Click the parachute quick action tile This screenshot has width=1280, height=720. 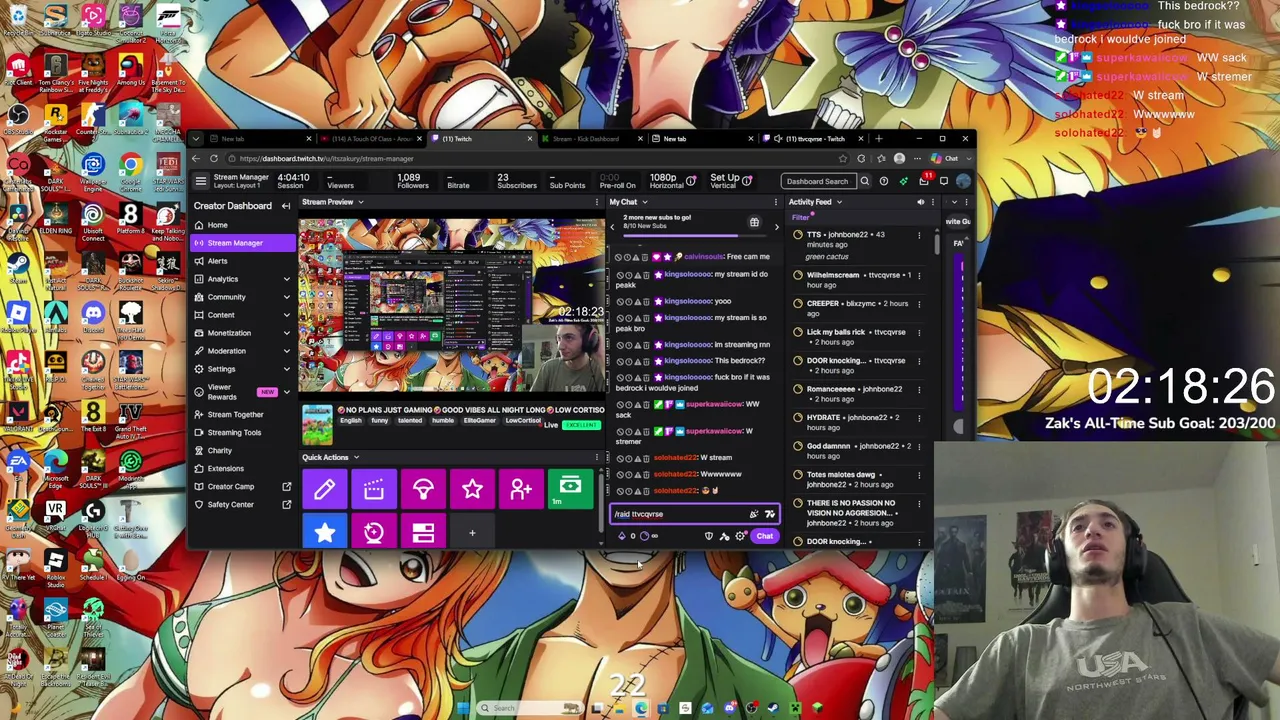click(423, 489)
